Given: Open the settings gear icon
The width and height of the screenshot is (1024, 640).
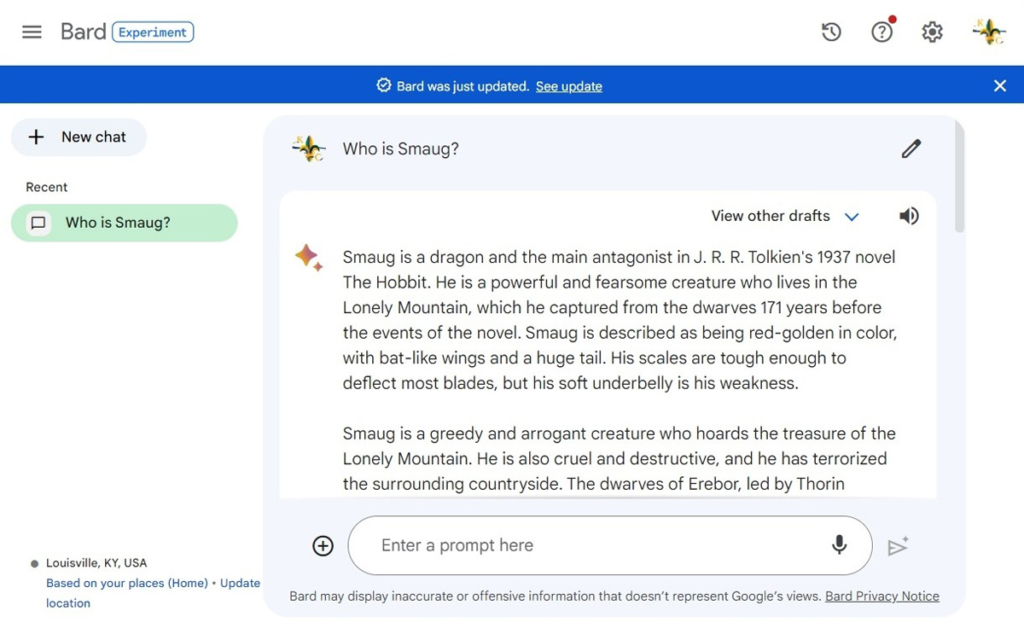Looking at the screenshot, I should click(x=932, y=32).
